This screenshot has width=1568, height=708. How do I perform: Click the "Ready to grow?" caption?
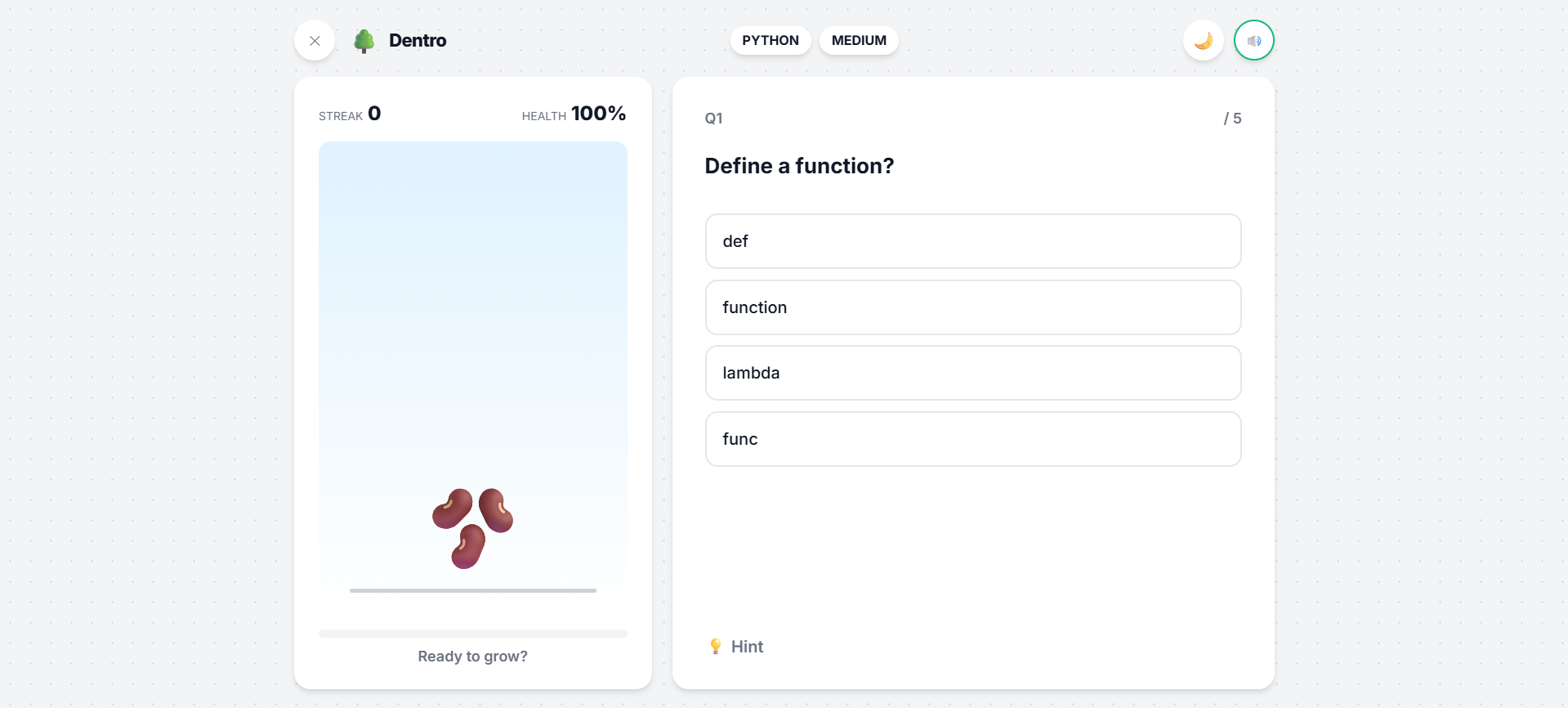pos(472,656)
